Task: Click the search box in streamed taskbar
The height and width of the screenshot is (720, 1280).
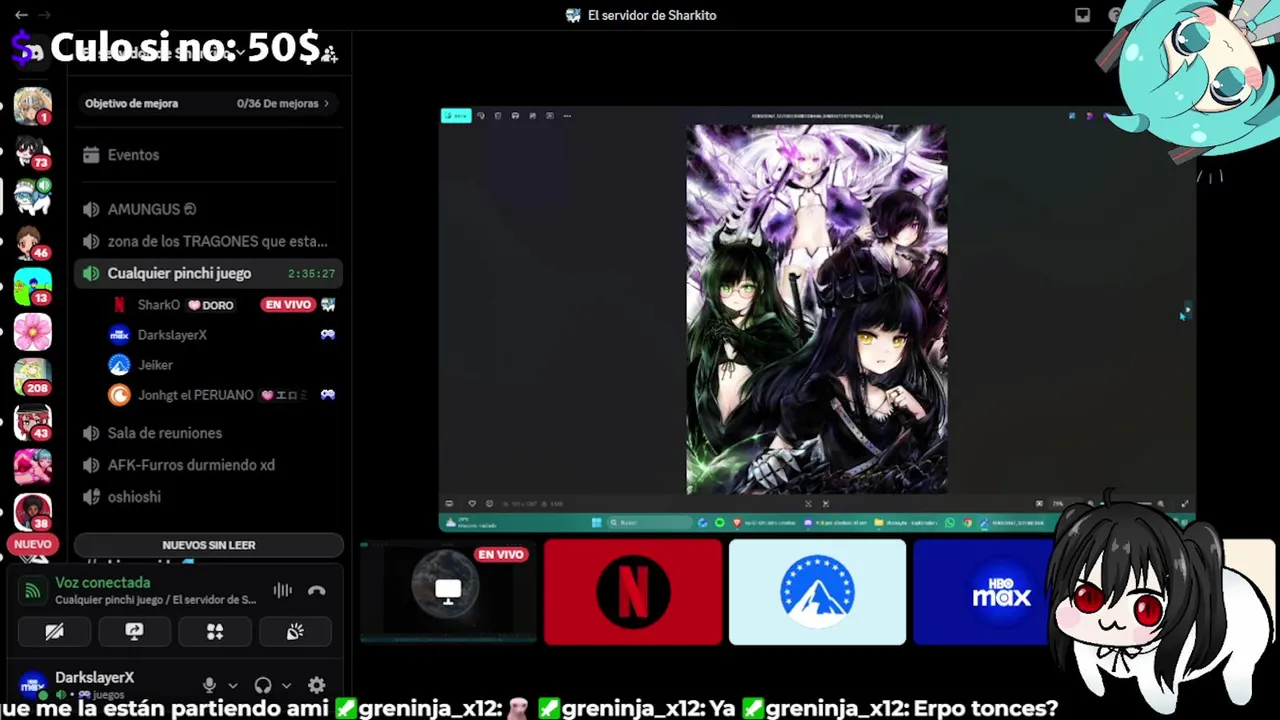Action: coord(651,522)
